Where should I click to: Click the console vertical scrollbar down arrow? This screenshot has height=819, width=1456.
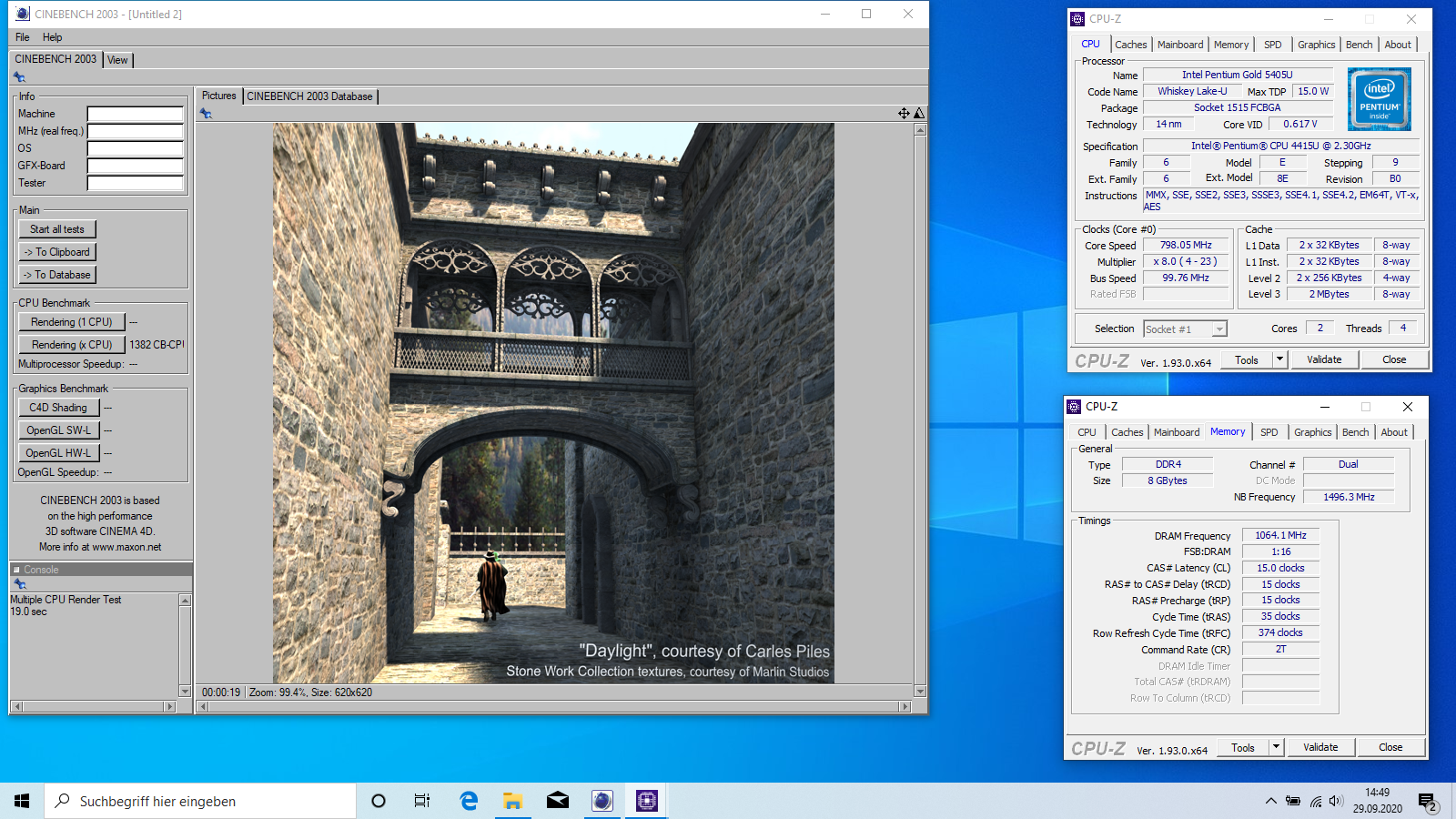tap(185, 692)
